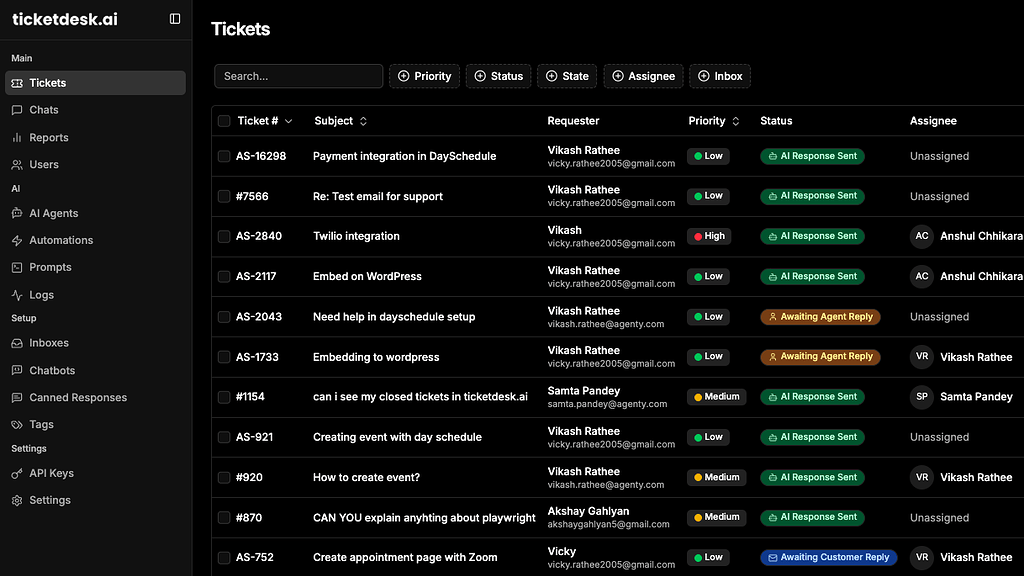Check the select-all checkbox in the table header
The image size is (1024, 576).
pos(224,120)
